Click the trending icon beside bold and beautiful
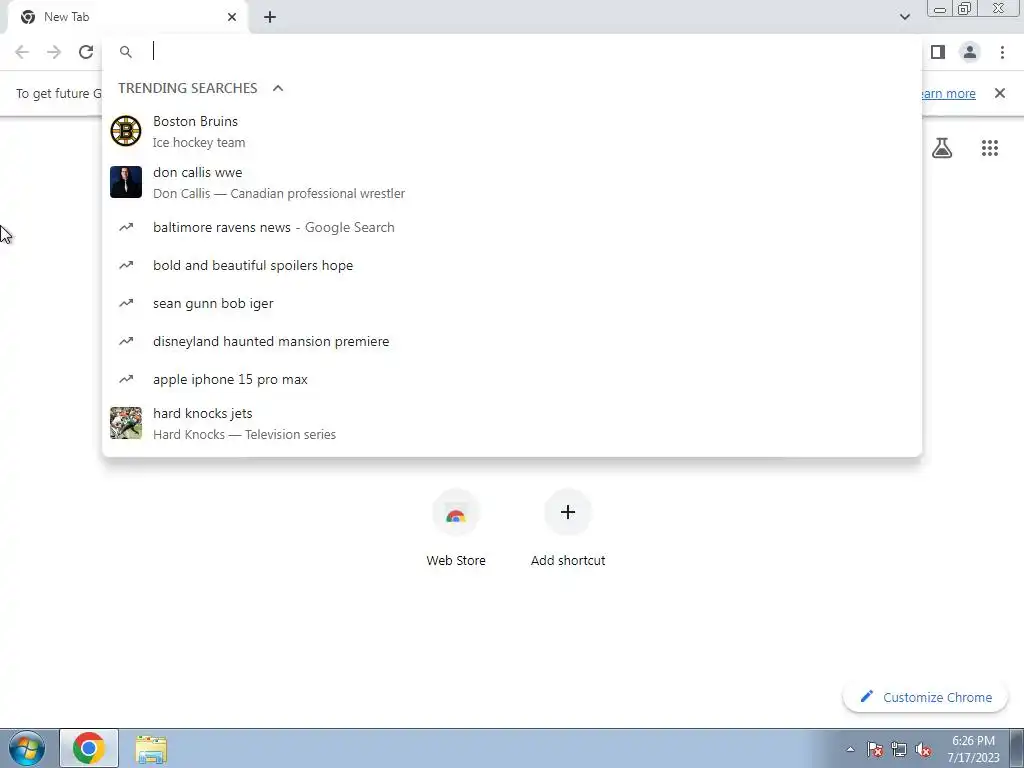The image size is (1024, 768). (x=126, y=265)
